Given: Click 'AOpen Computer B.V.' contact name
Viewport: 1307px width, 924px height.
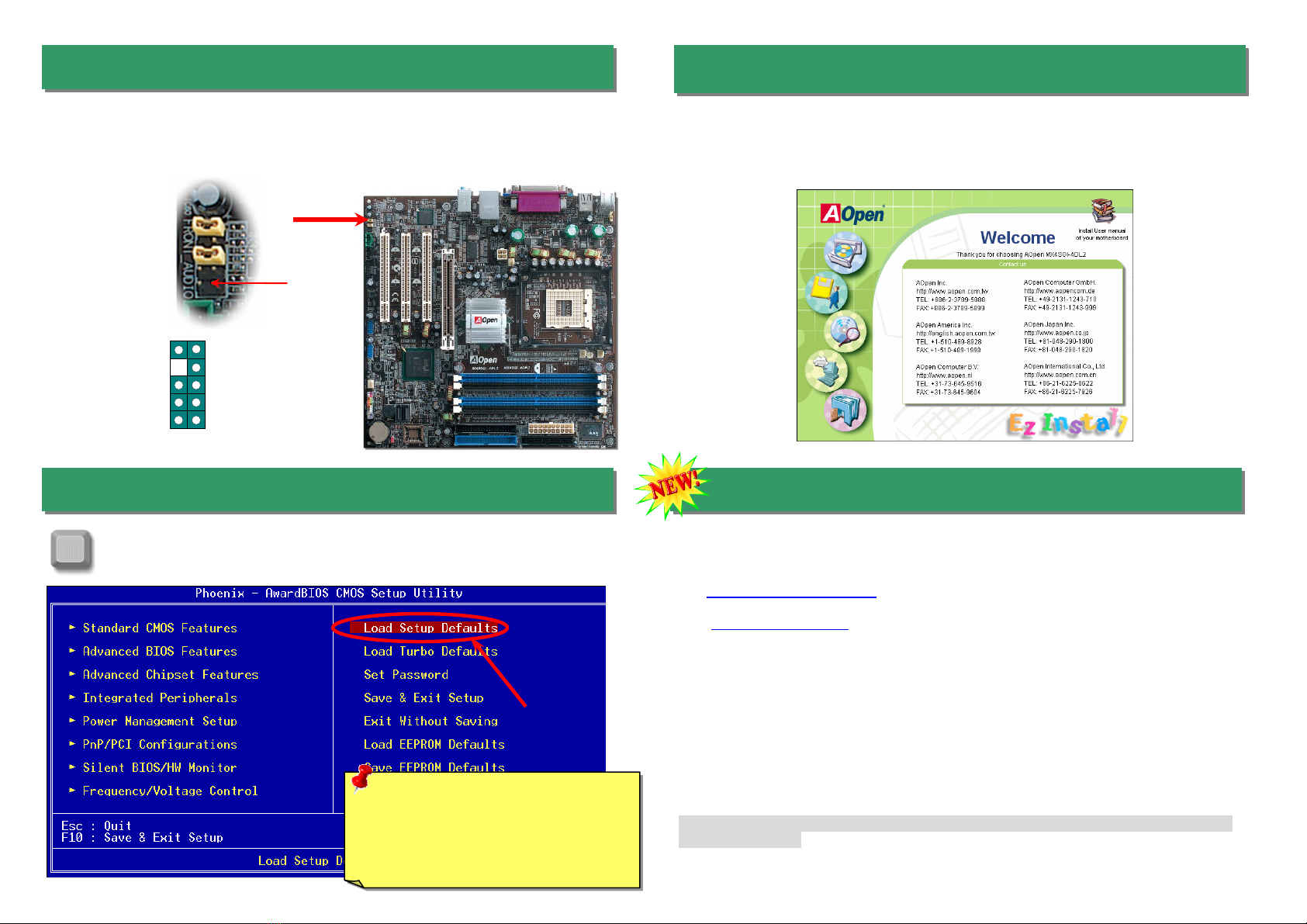Looking at the screenshot, I should coord(946,367).
